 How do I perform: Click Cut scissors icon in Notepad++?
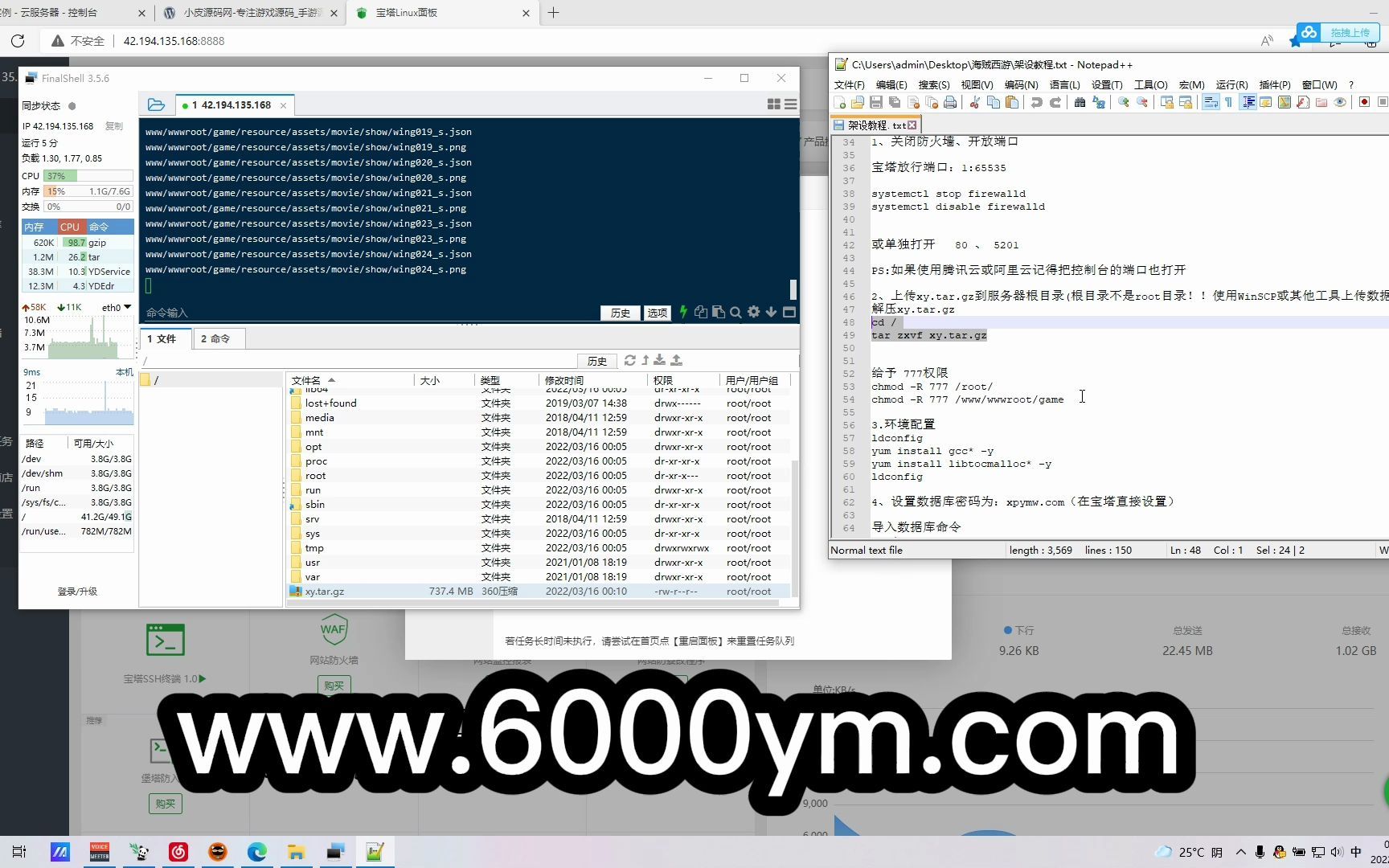tap(974, 102)
